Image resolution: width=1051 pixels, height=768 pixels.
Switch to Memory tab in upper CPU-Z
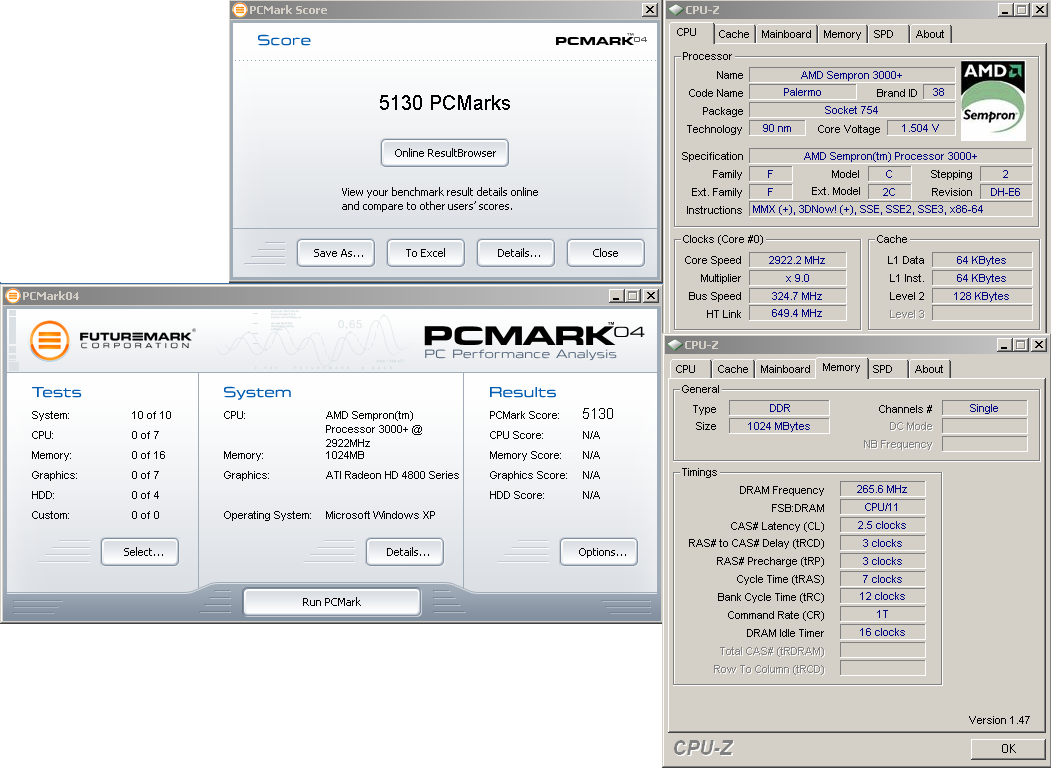point(842,34)
